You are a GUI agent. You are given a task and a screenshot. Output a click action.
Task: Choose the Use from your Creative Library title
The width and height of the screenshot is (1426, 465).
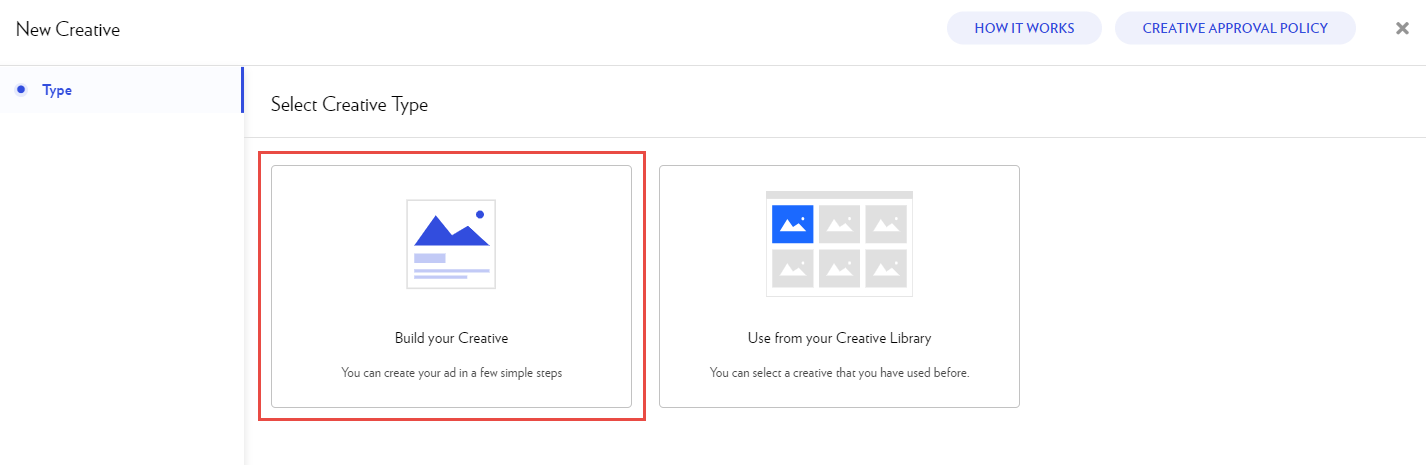tap(839, 338)
